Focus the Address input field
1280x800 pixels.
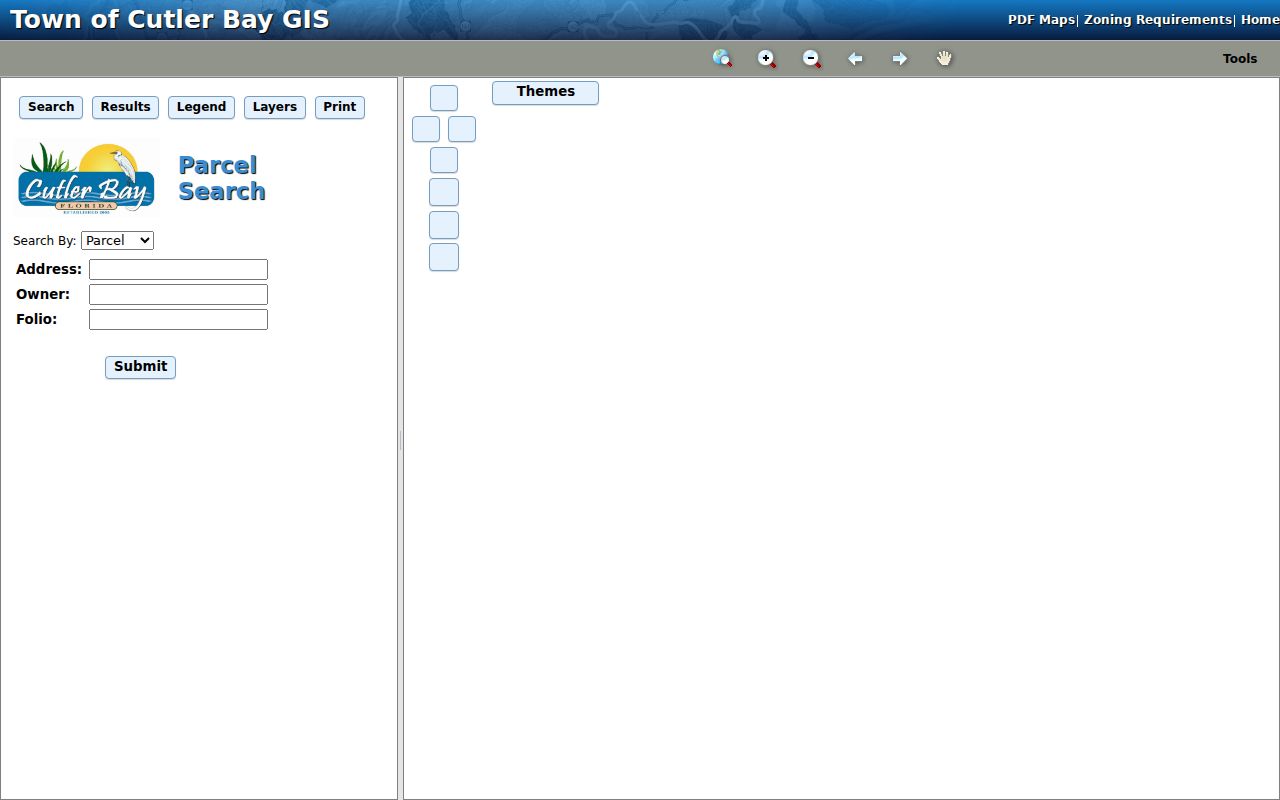click(178, 270)
